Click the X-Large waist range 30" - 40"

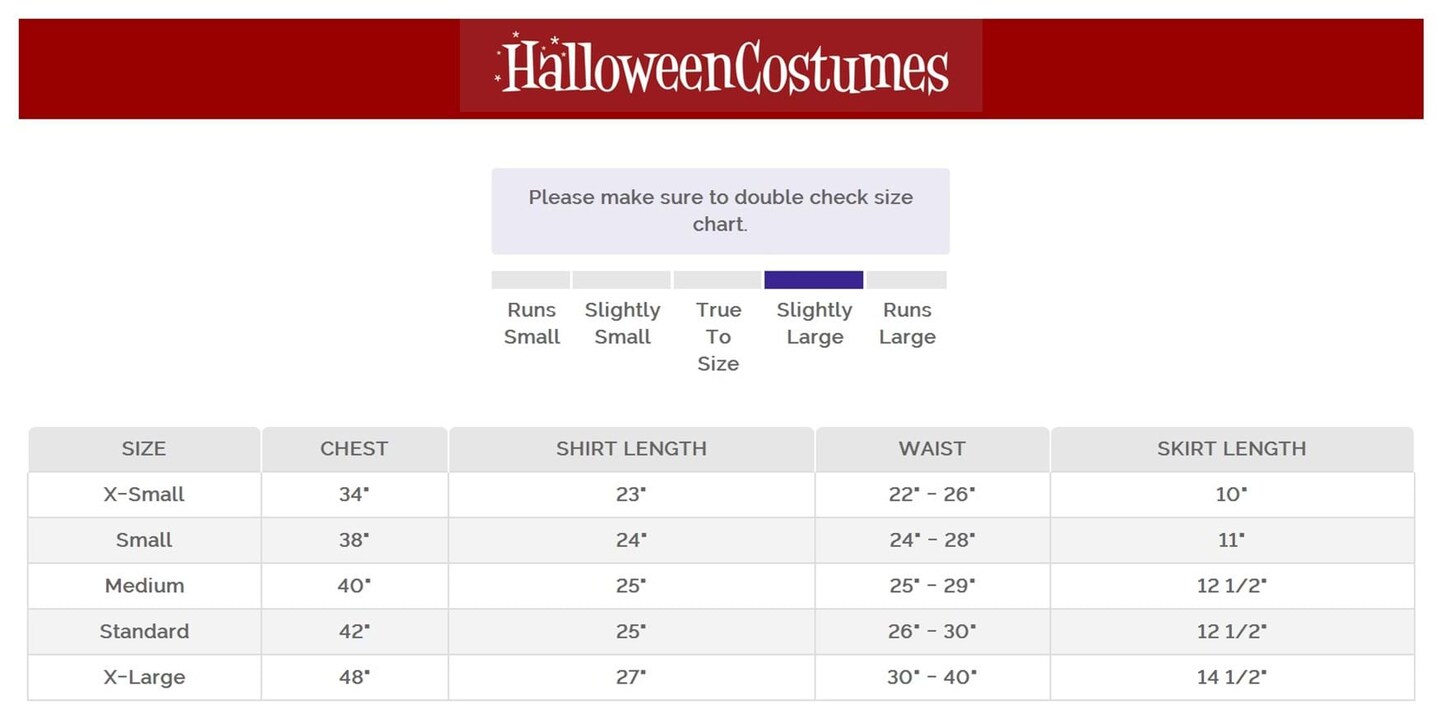[x=932, y=677]
